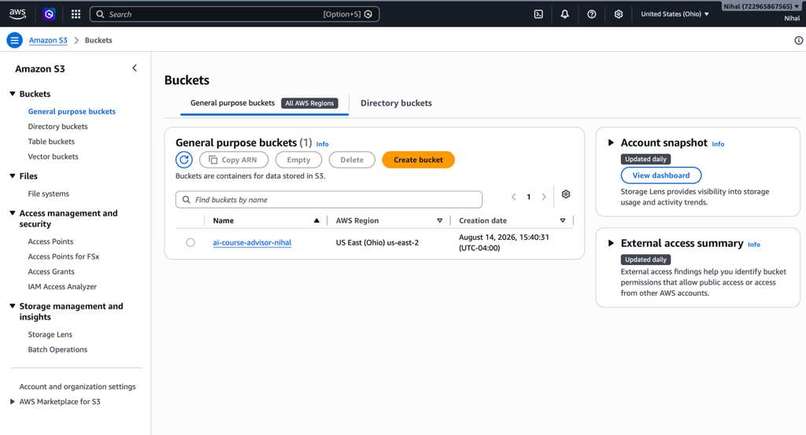Go to next page of buckets
806x435 pixels.
pyautogui.click(x=544, y=197)
